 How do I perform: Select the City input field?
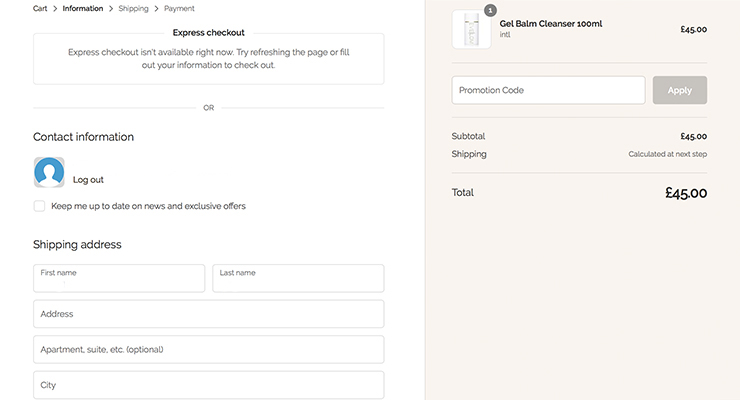pyautogui.click(x=208, y=385)
